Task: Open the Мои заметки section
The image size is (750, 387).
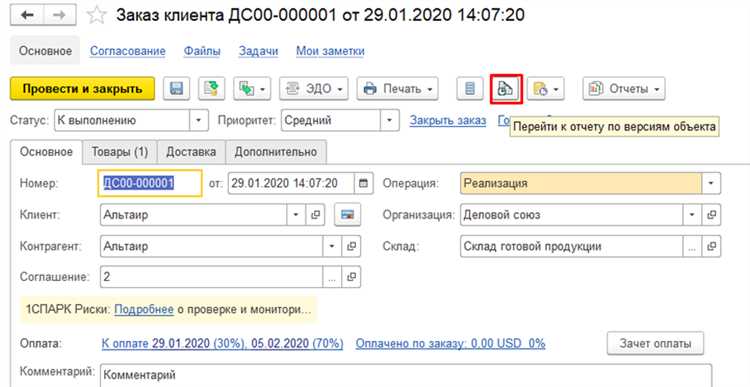Action: [x=330, y=51]
